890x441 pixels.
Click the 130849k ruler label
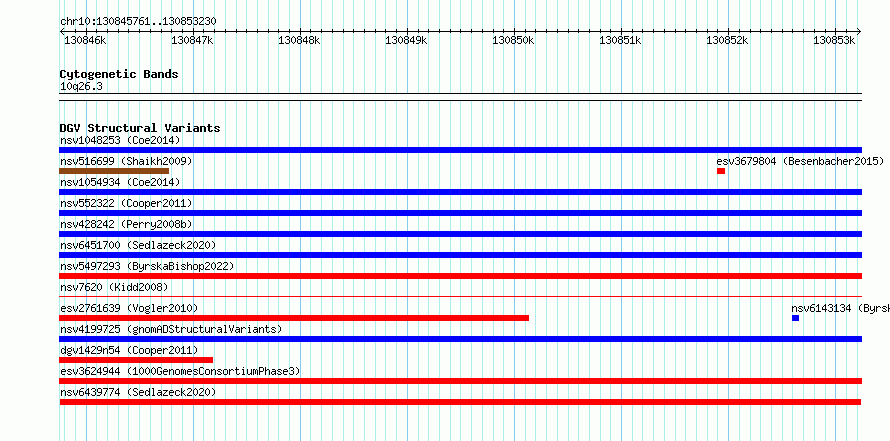(x=406, y=40)
